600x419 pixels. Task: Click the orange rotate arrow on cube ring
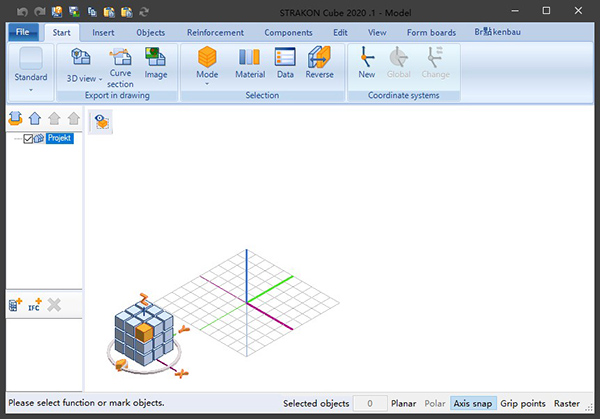coord(121,365)
